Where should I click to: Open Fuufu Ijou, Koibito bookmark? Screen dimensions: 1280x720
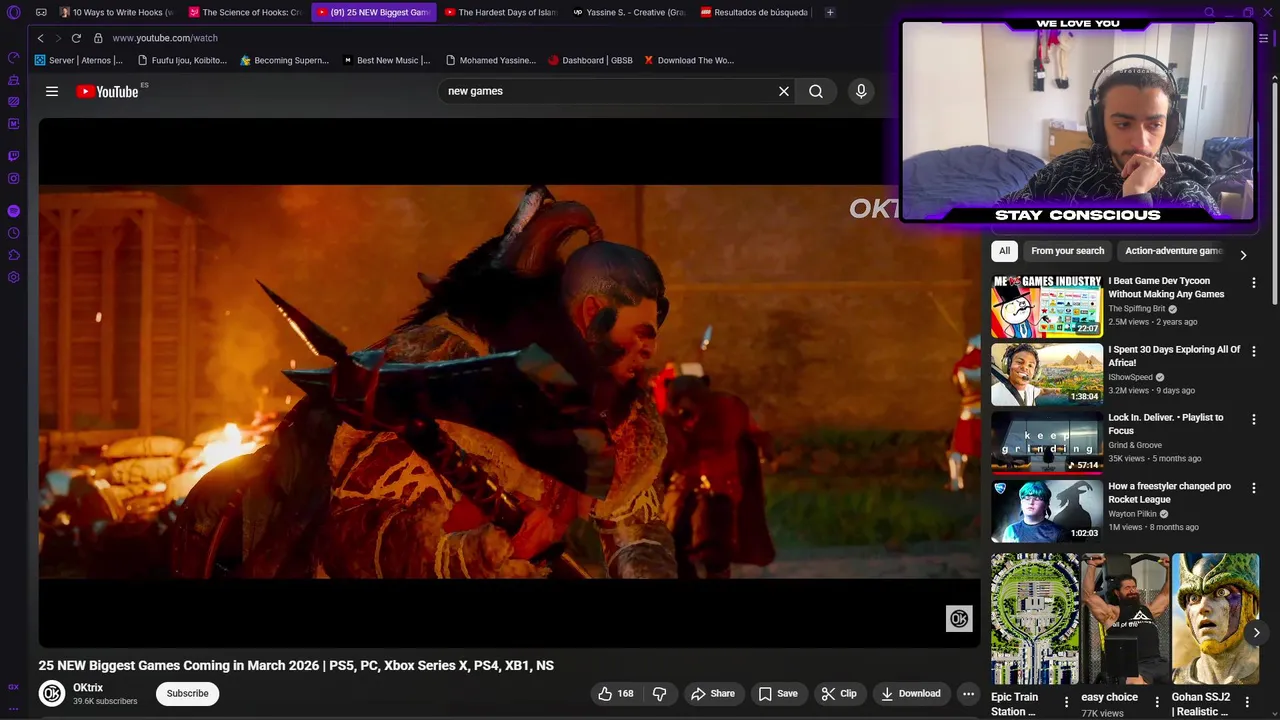pos(182,60)
